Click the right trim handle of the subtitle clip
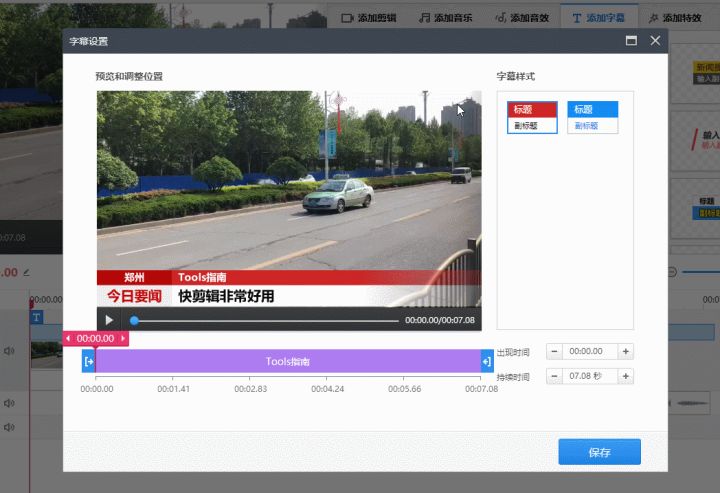This screenshot has height=493, width=720. 487,361
